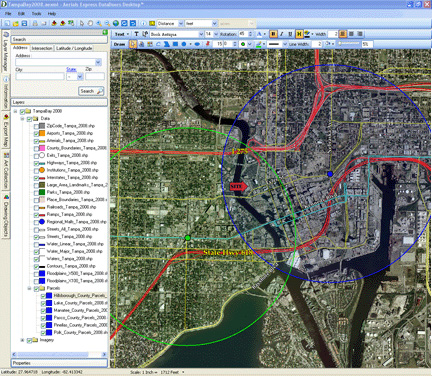Viewport: 432px width, 376px height.
Task: Switch to the Intersection search tab
Action: coord(42,48)
